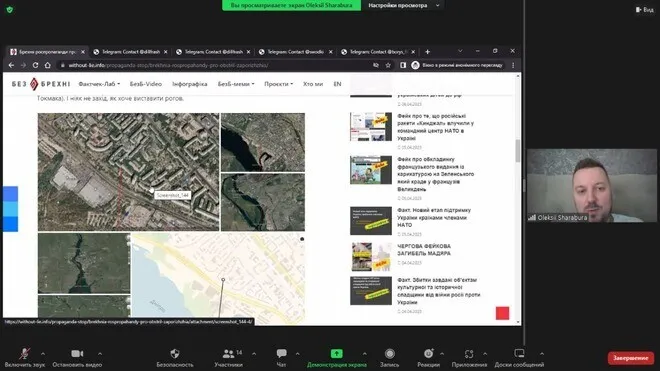Toggle stop video camera button
660x371 pixels.
point(77,354)
